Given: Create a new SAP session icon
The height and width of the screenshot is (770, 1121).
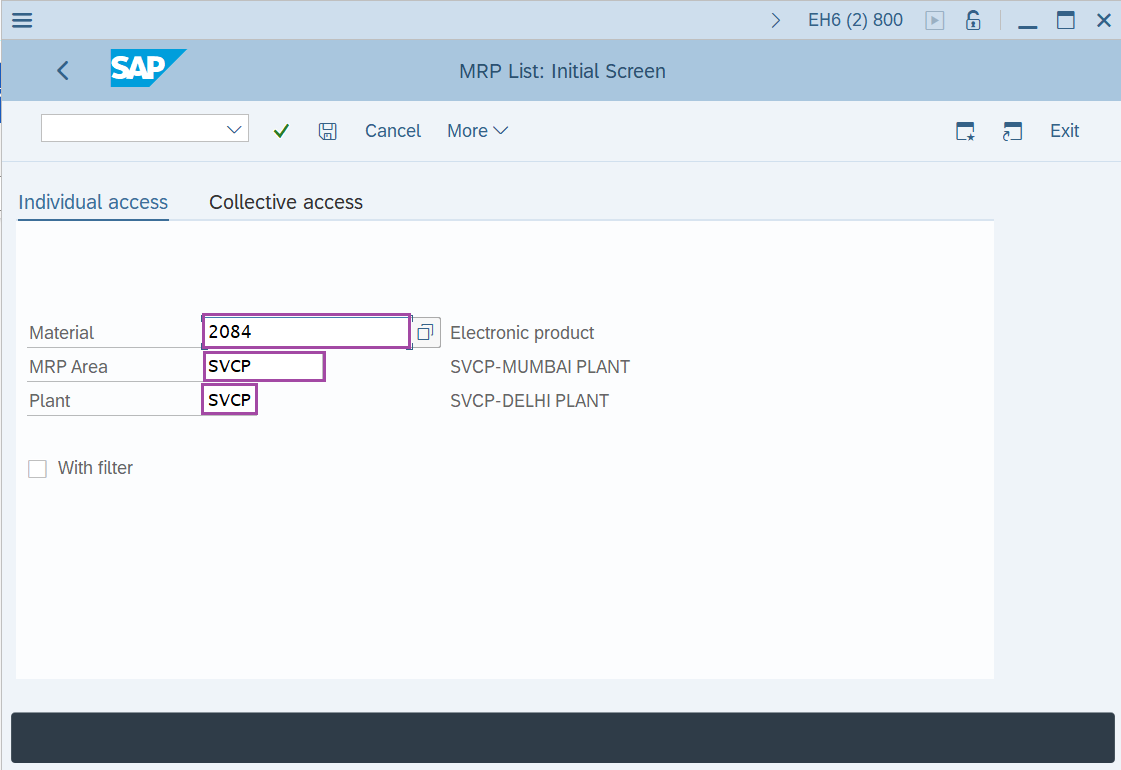Looking at the screenshot, I should point(1012,131).
